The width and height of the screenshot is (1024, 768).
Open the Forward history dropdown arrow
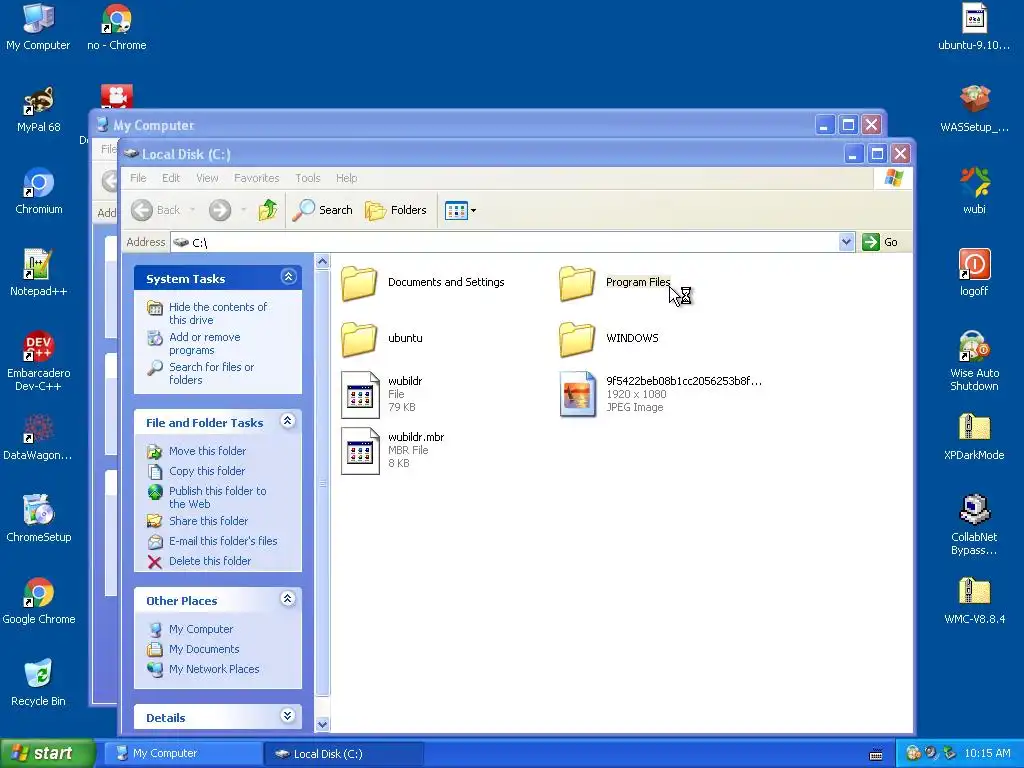click(244, 210)
